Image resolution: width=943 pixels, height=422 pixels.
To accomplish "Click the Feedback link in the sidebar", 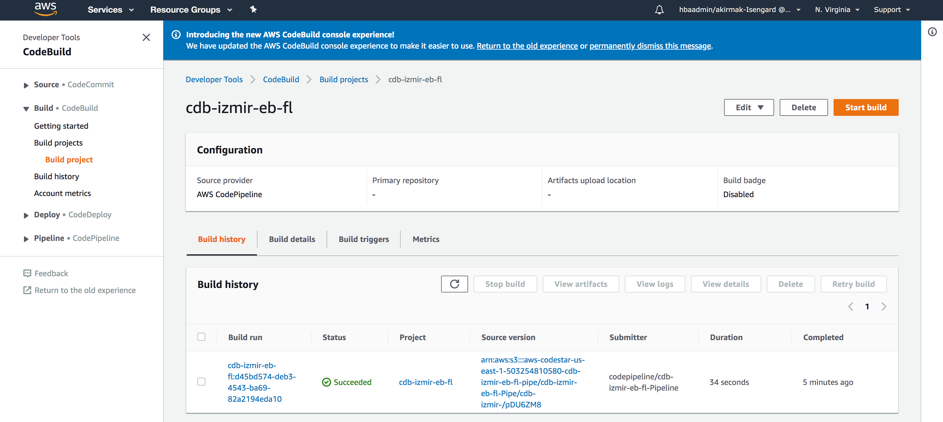I will (51, 273).
